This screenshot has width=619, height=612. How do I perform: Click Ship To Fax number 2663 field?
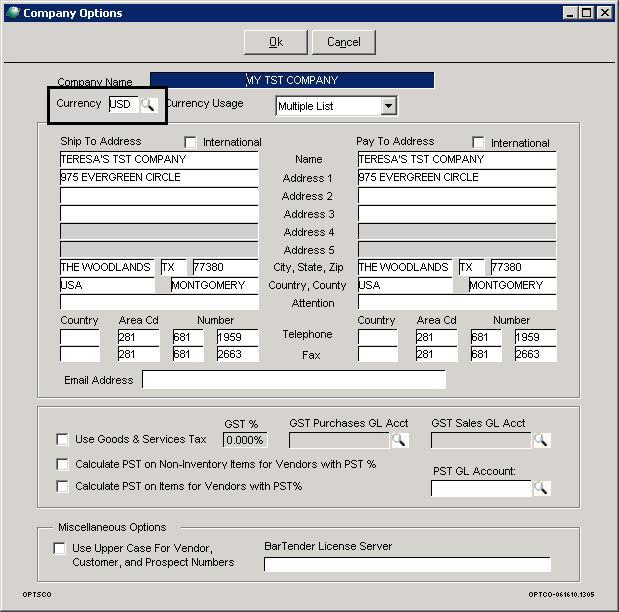[238, 354]
